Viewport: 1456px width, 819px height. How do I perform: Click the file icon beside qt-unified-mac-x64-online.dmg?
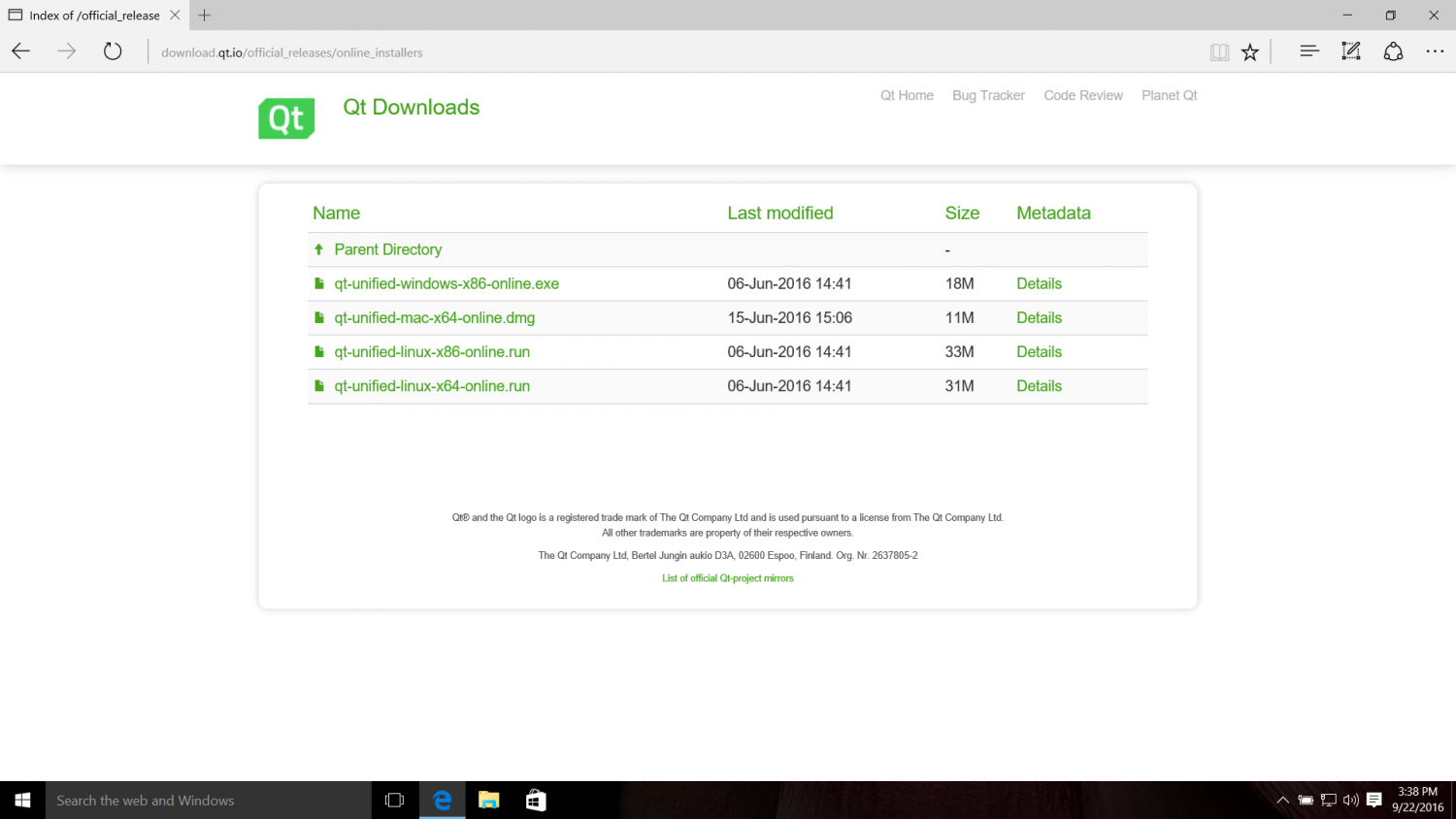click(x=318, y=317)
